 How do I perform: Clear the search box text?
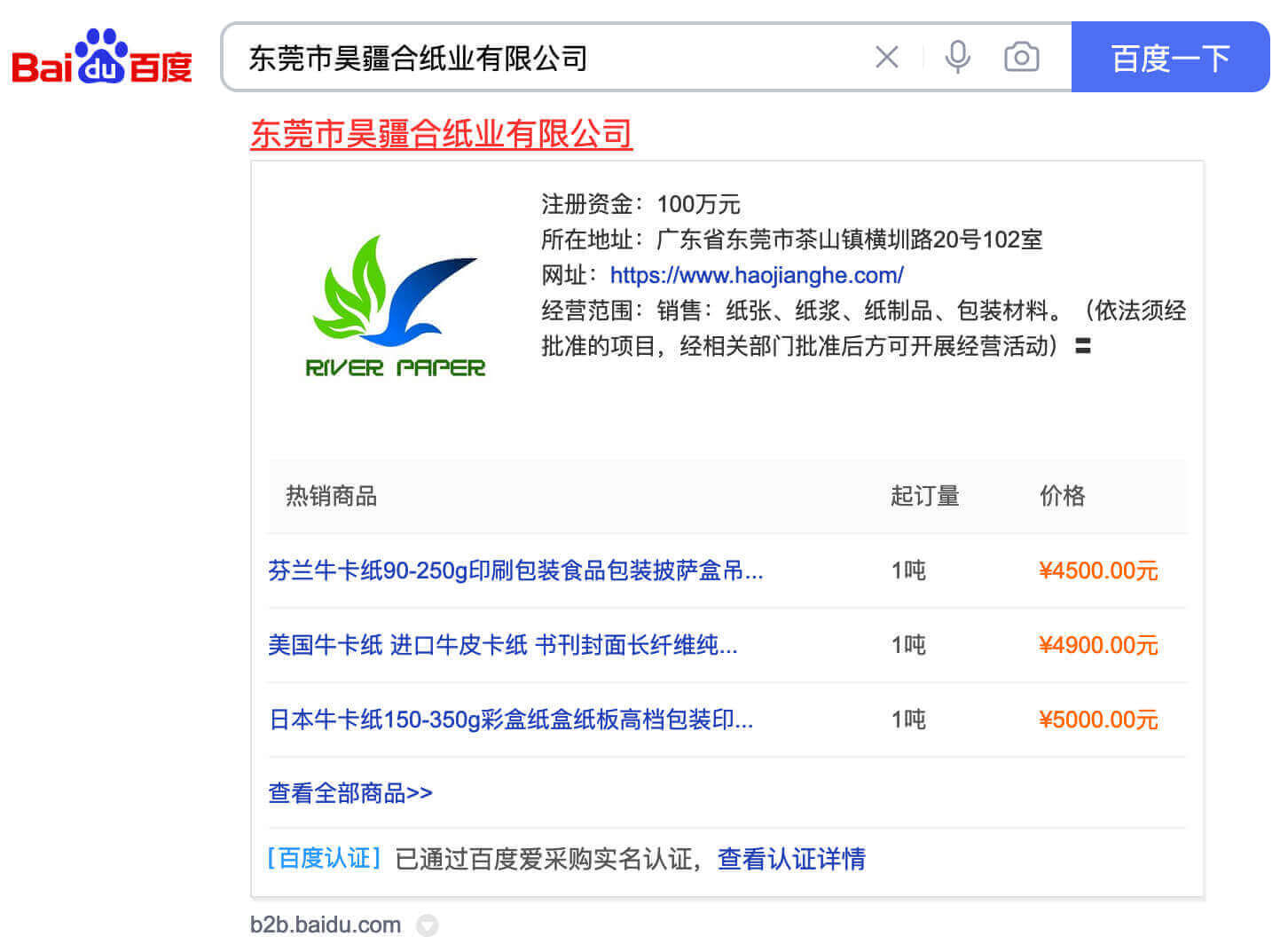pyautogui.click(x=886, y=58)
